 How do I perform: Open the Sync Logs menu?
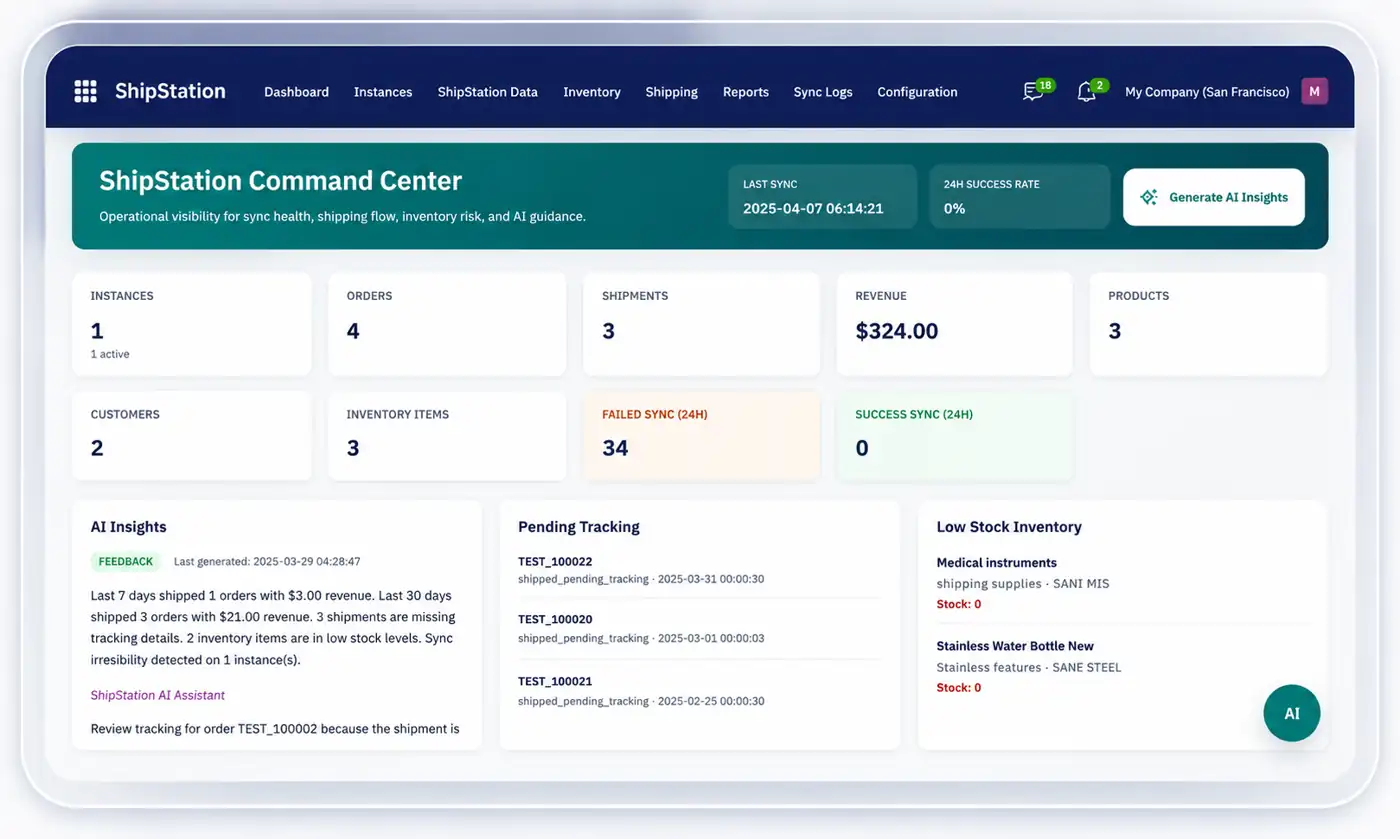point(823,92)
